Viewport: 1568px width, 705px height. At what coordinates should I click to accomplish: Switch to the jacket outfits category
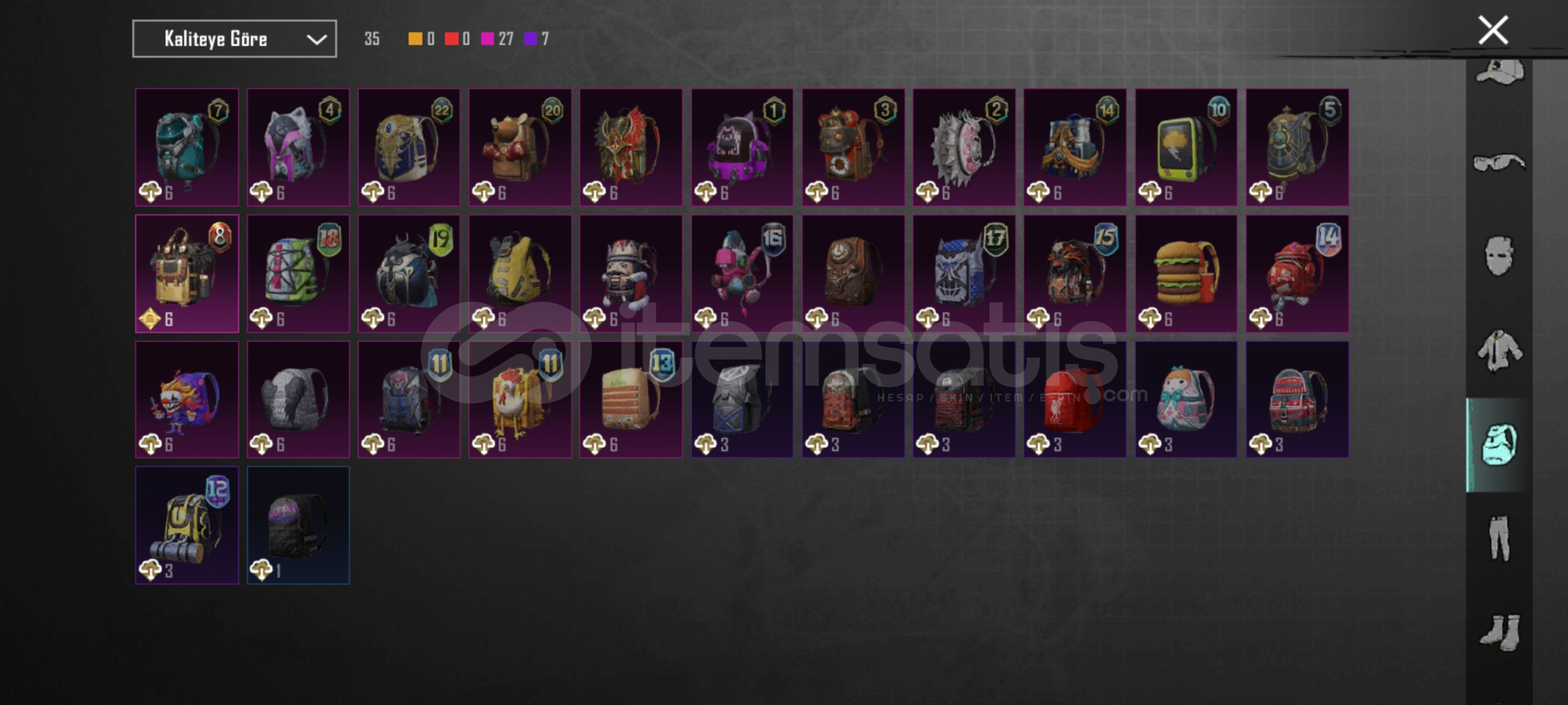(x=1499, y=351)
